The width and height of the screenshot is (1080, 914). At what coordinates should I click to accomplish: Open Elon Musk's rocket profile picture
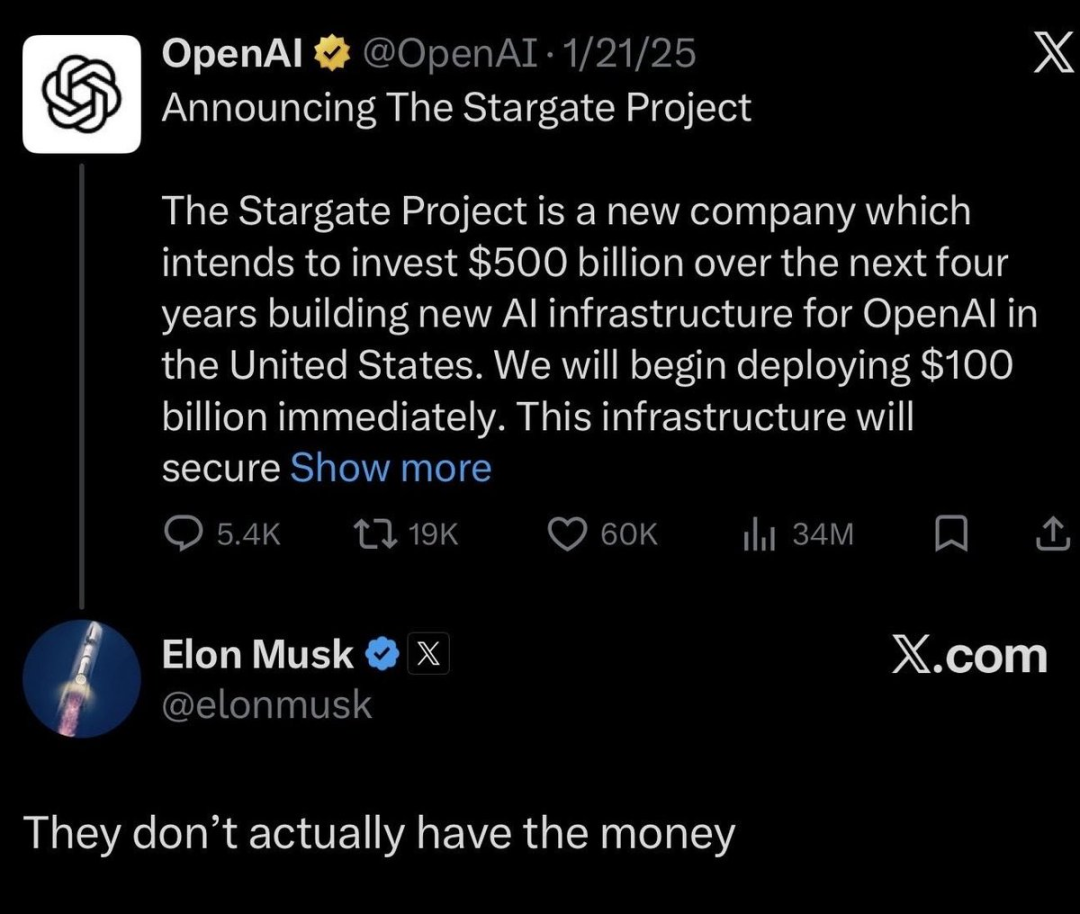click(x=81, y=678)
